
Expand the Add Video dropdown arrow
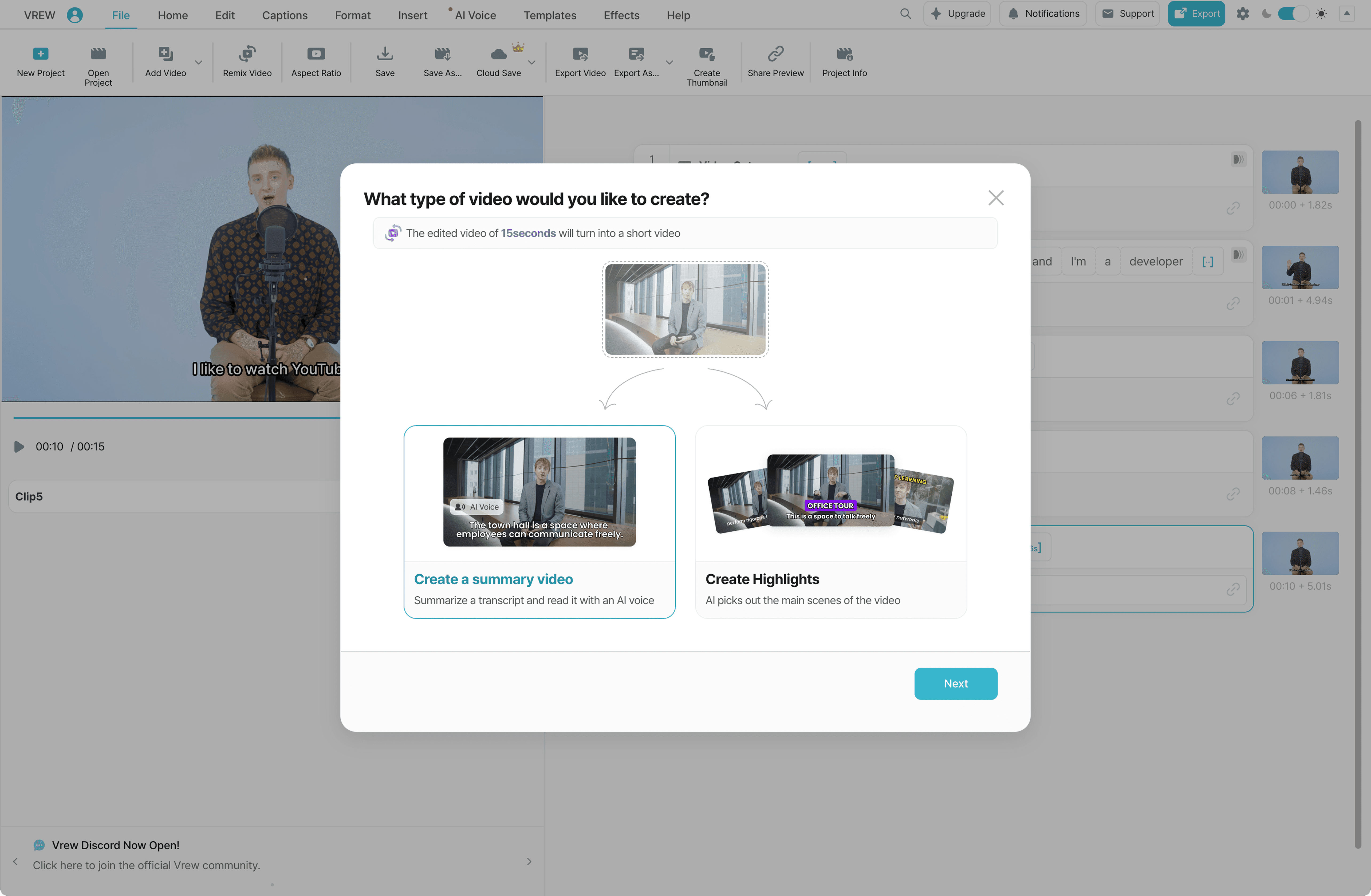coord(198,62)
